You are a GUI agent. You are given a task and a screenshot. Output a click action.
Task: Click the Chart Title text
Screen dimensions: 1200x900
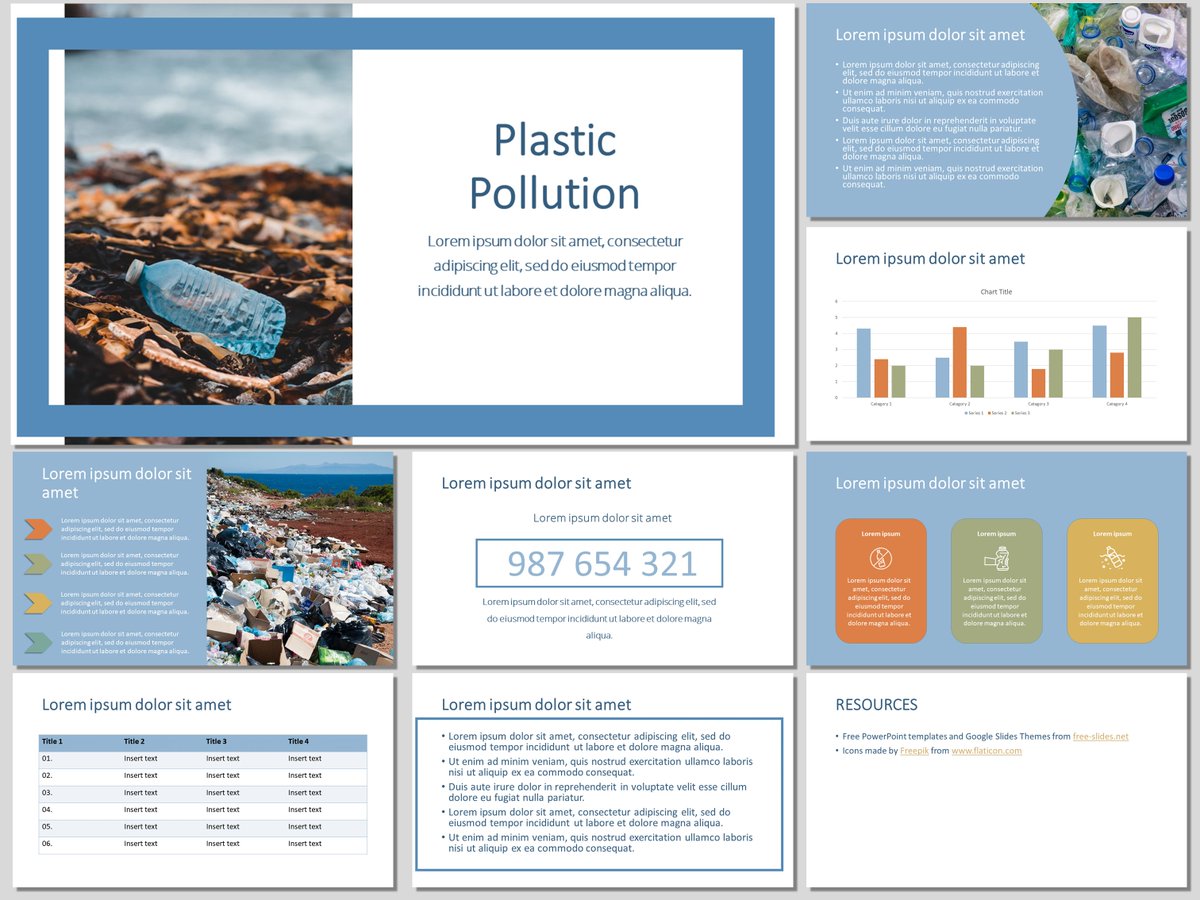[996, 292]
